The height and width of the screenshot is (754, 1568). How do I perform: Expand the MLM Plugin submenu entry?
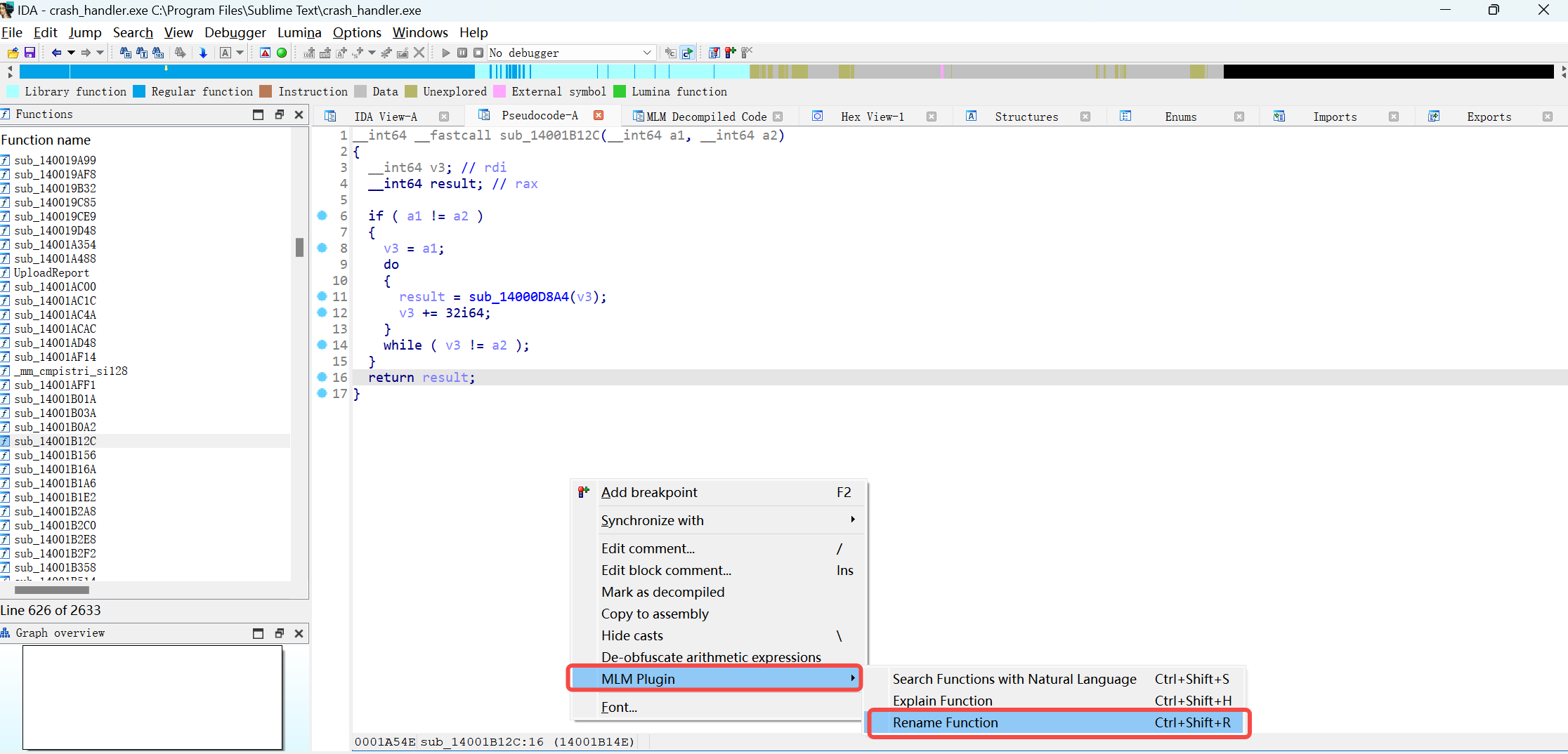[714, 679]
